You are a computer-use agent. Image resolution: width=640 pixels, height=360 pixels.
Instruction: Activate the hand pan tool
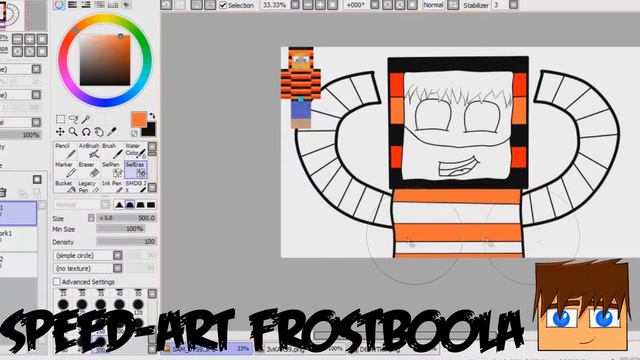point(99,132)
